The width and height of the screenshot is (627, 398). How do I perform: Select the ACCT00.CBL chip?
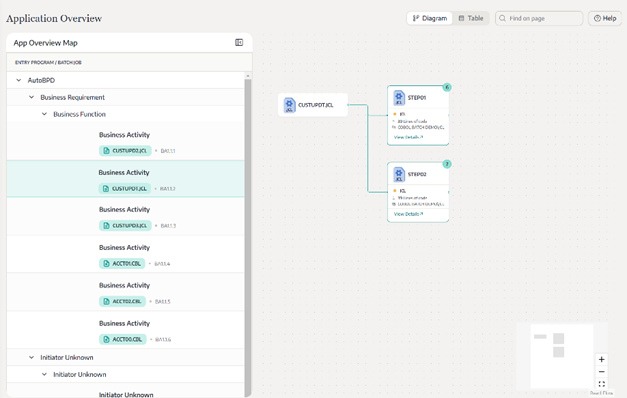coord(123,339)
